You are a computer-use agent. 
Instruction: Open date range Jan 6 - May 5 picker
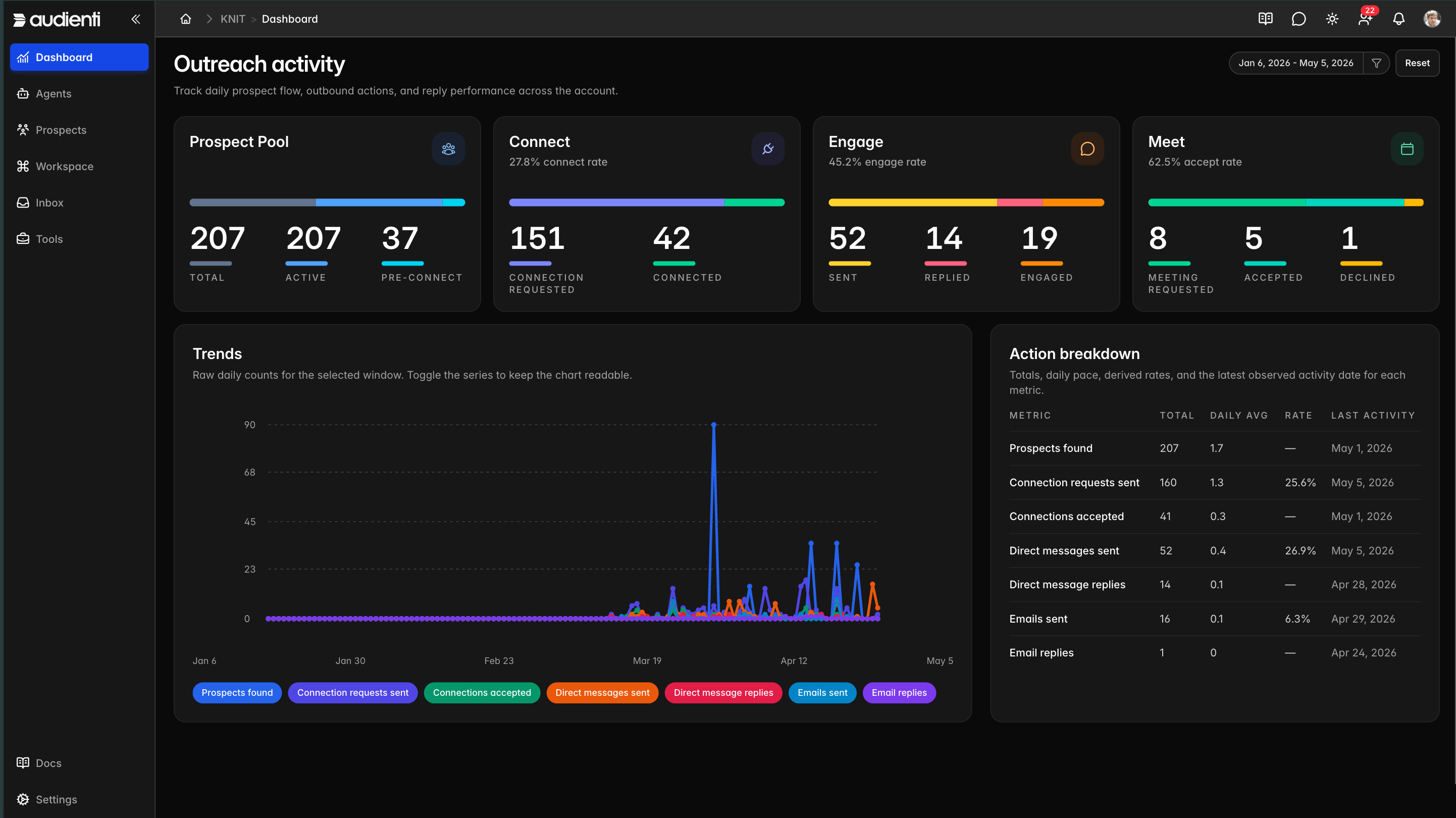coord(1295,63)
